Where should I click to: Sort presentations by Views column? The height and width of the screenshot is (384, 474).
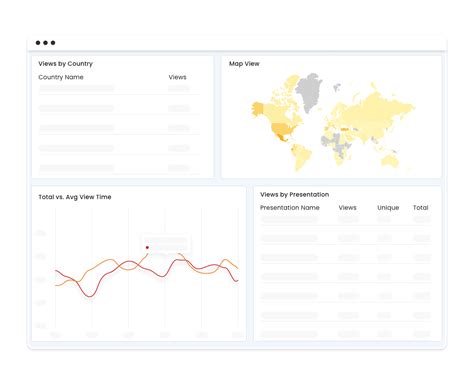click(347, 207)
